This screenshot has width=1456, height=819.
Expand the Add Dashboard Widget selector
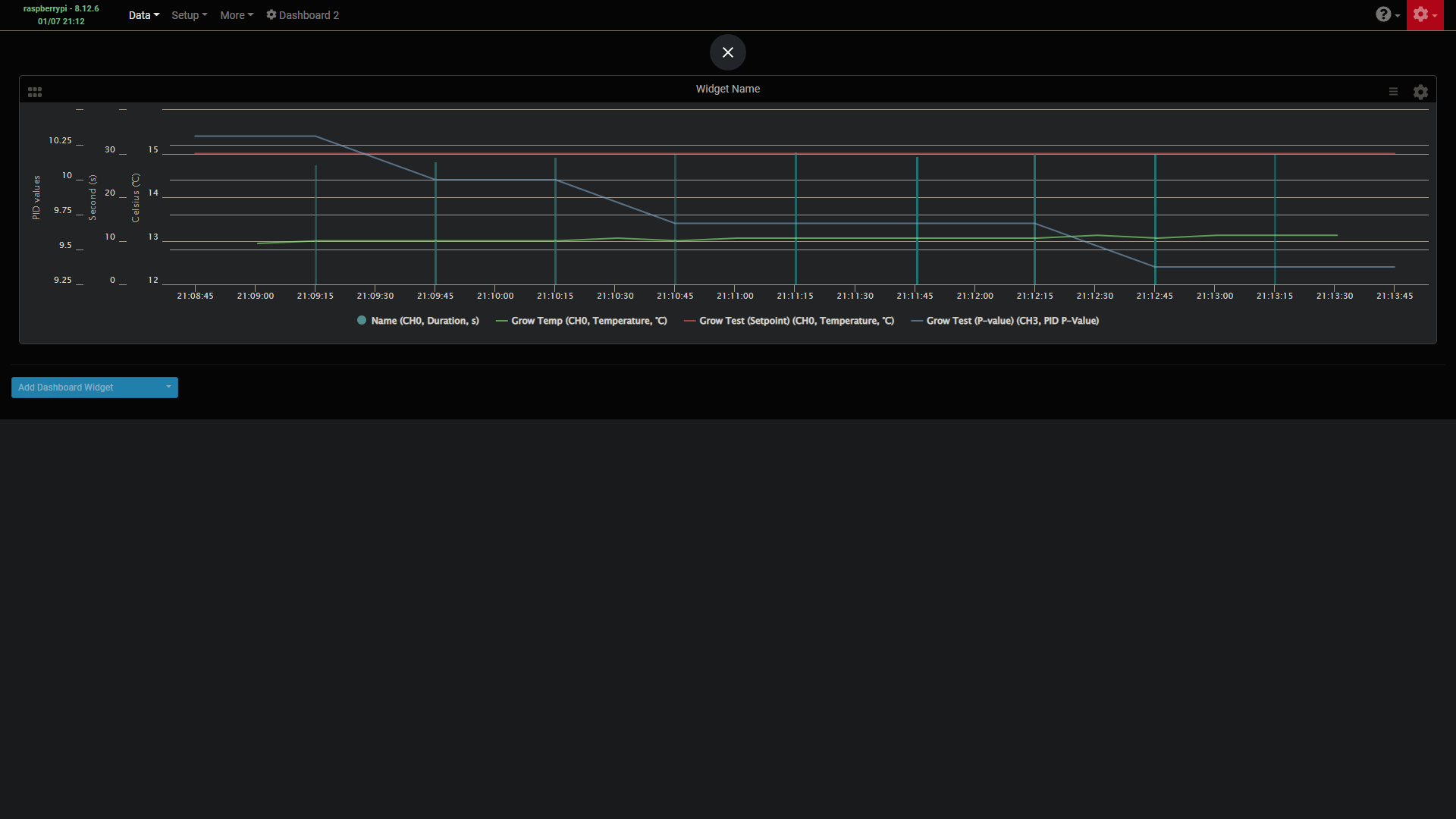pos(168,387)
